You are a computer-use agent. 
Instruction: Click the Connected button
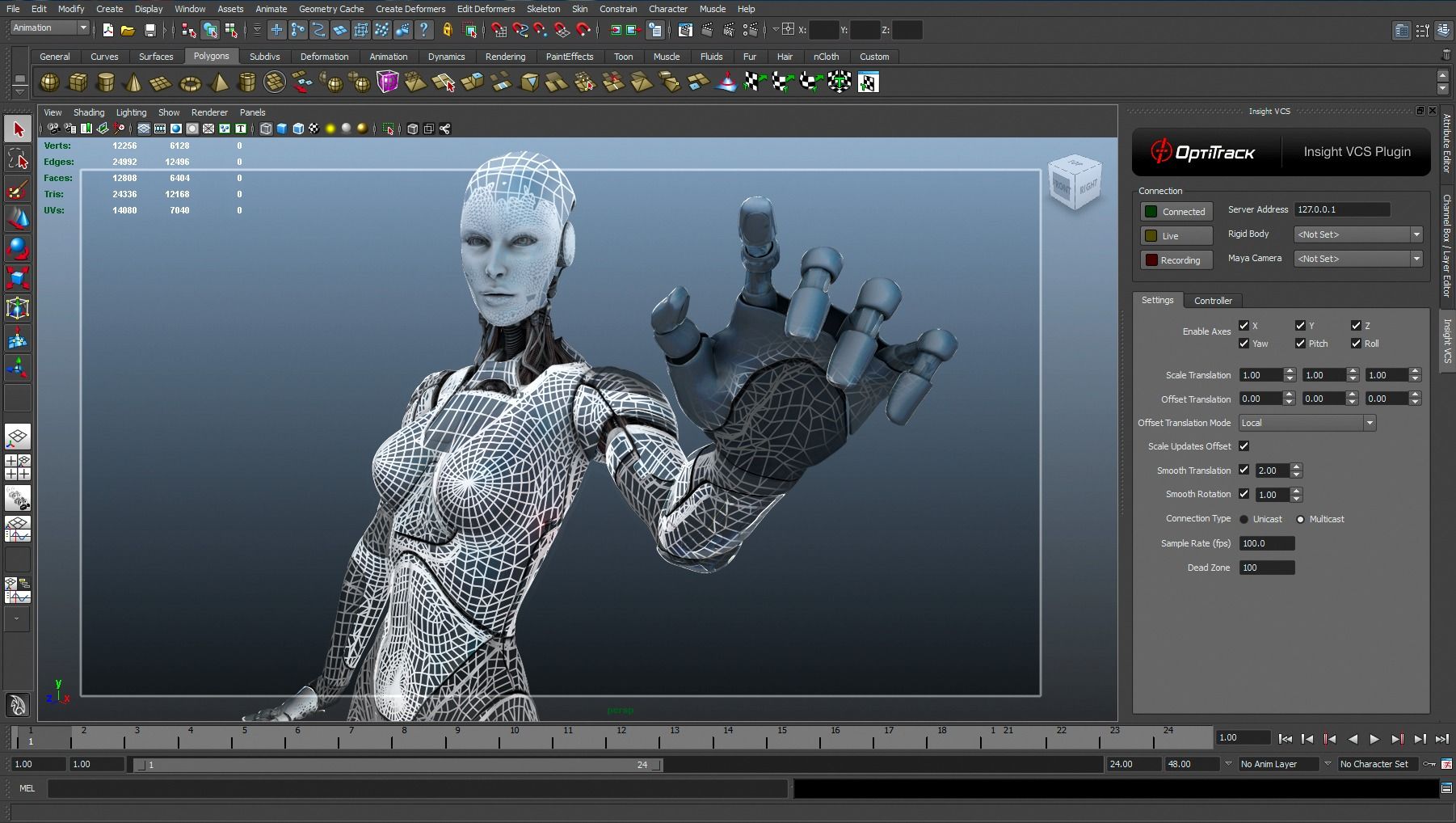(x=1176, y=212)
